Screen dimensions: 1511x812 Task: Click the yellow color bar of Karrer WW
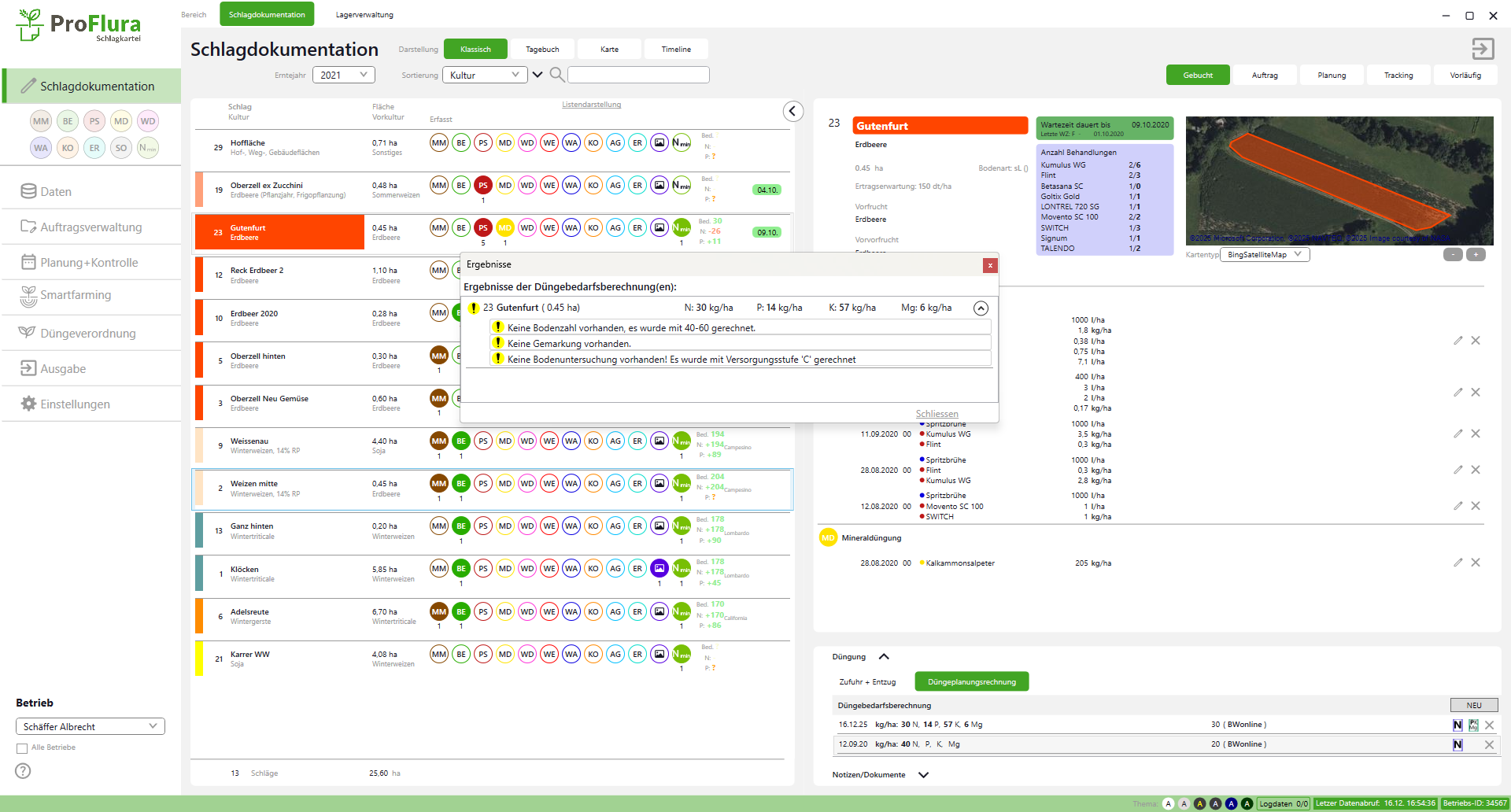coord(199,659)
